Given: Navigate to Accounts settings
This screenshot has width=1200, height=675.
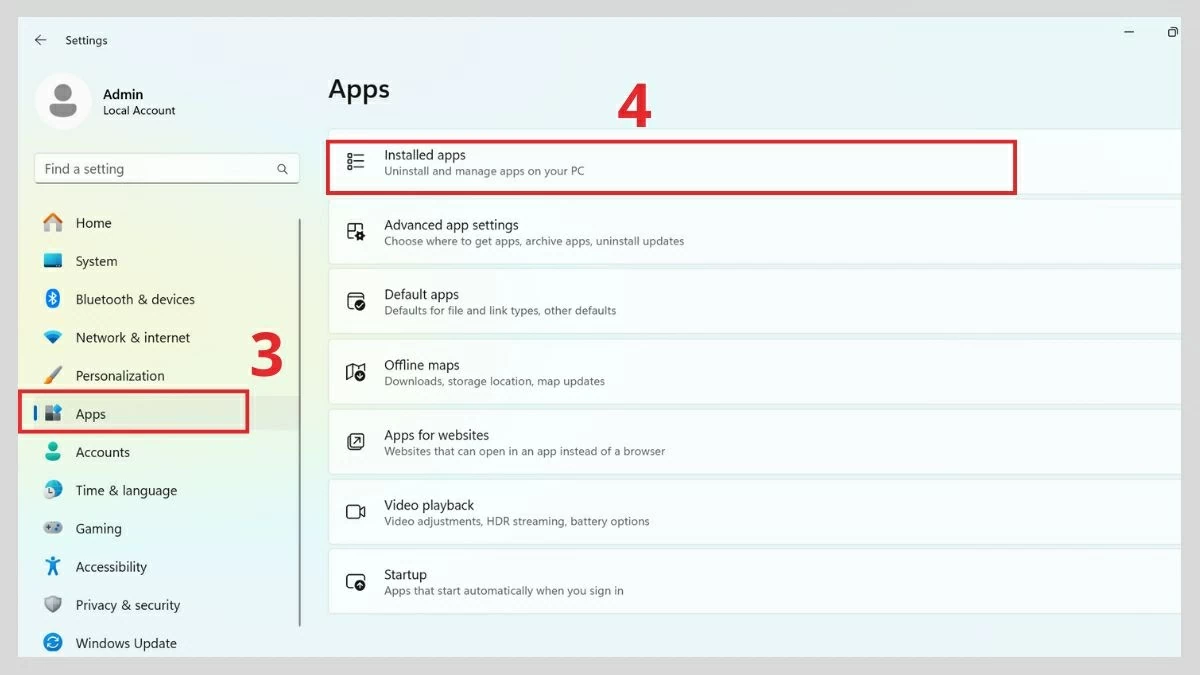Looking at the screenshot, I should point(103,452).
